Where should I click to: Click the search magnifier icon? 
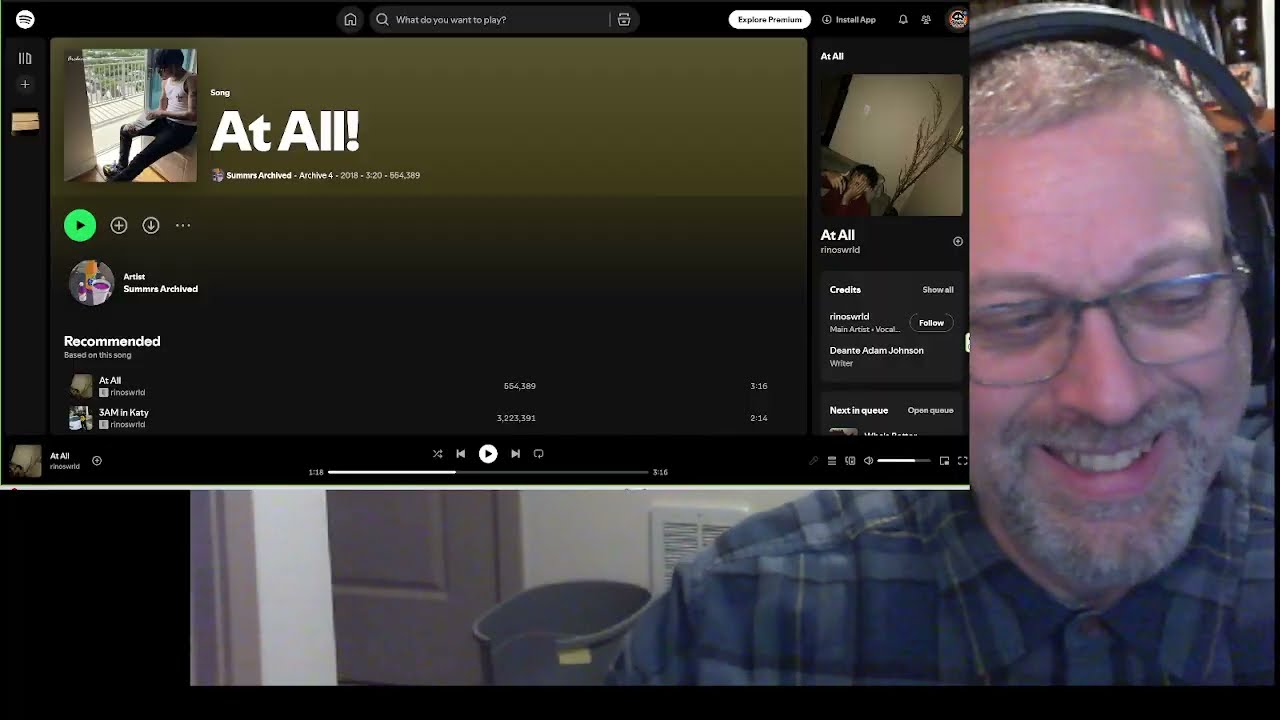coord(382,19)
